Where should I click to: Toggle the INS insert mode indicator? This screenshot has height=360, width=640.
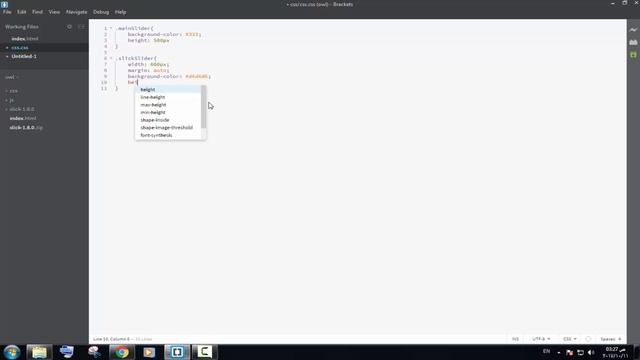click(515, 339)
